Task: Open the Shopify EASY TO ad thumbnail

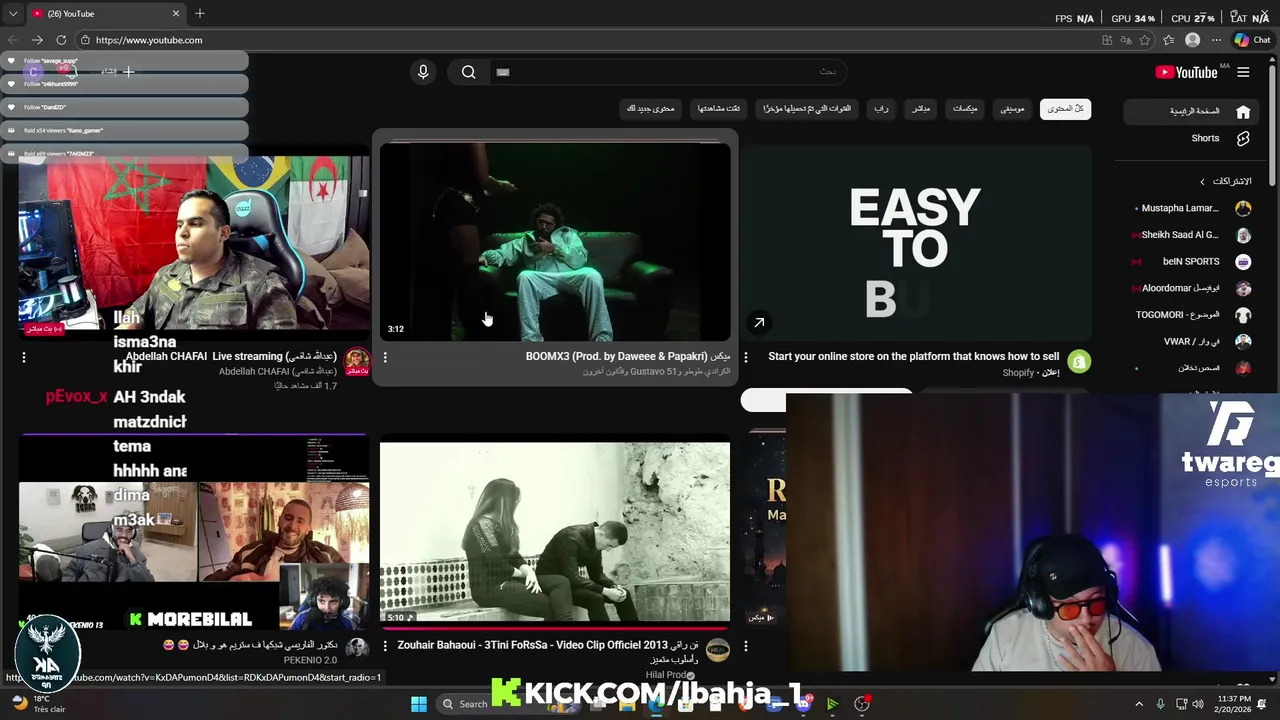Action: tap(915, 242)
